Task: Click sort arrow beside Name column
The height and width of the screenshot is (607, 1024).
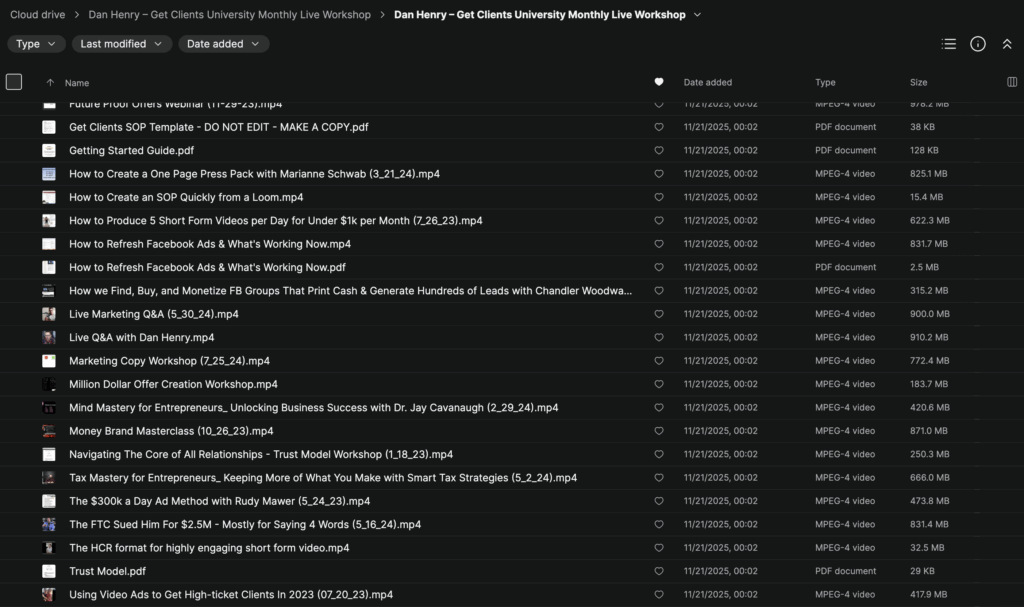Action: tap(50, 83)
